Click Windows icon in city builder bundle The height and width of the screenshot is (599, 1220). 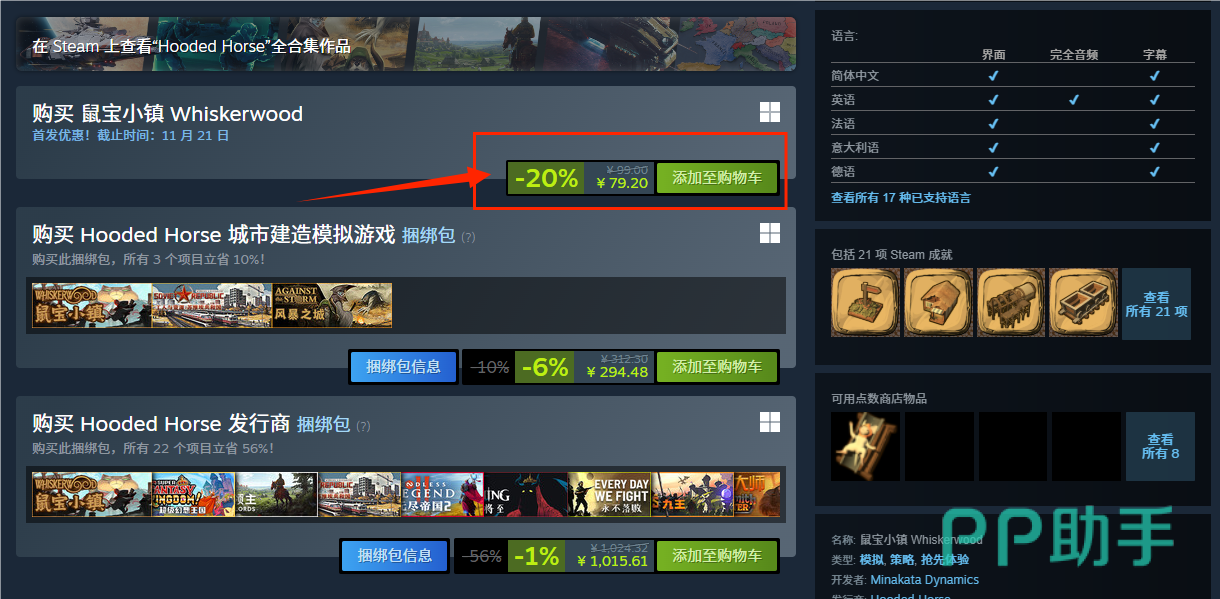point(769,233)
